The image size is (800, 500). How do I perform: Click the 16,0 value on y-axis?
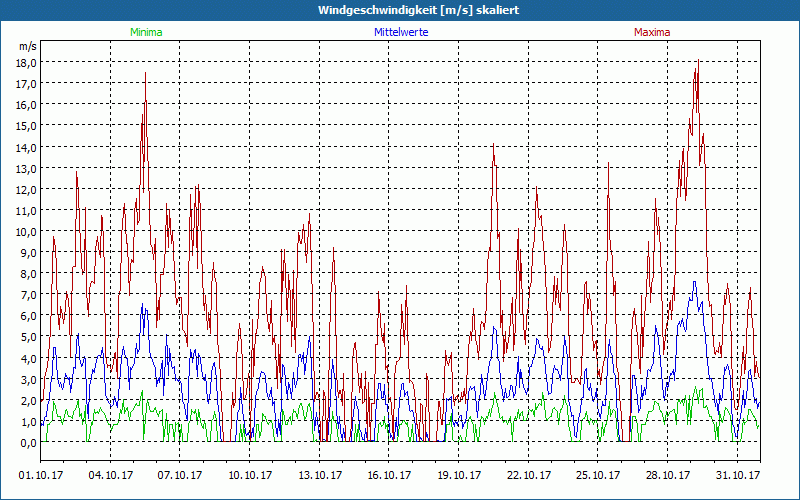coord(28,105)
